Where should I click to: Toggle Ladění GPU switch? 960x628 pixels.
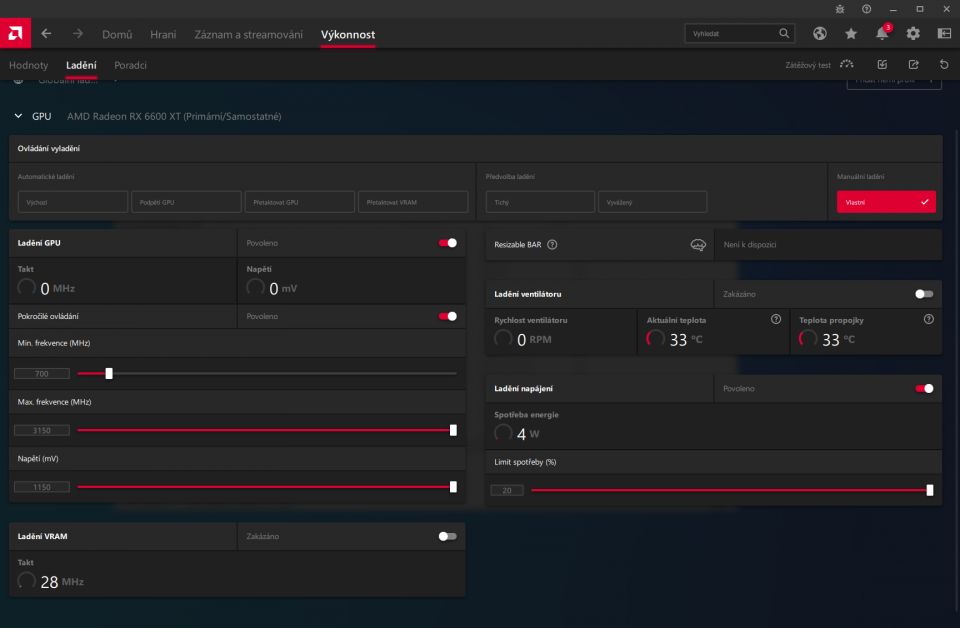pos(448,243)
